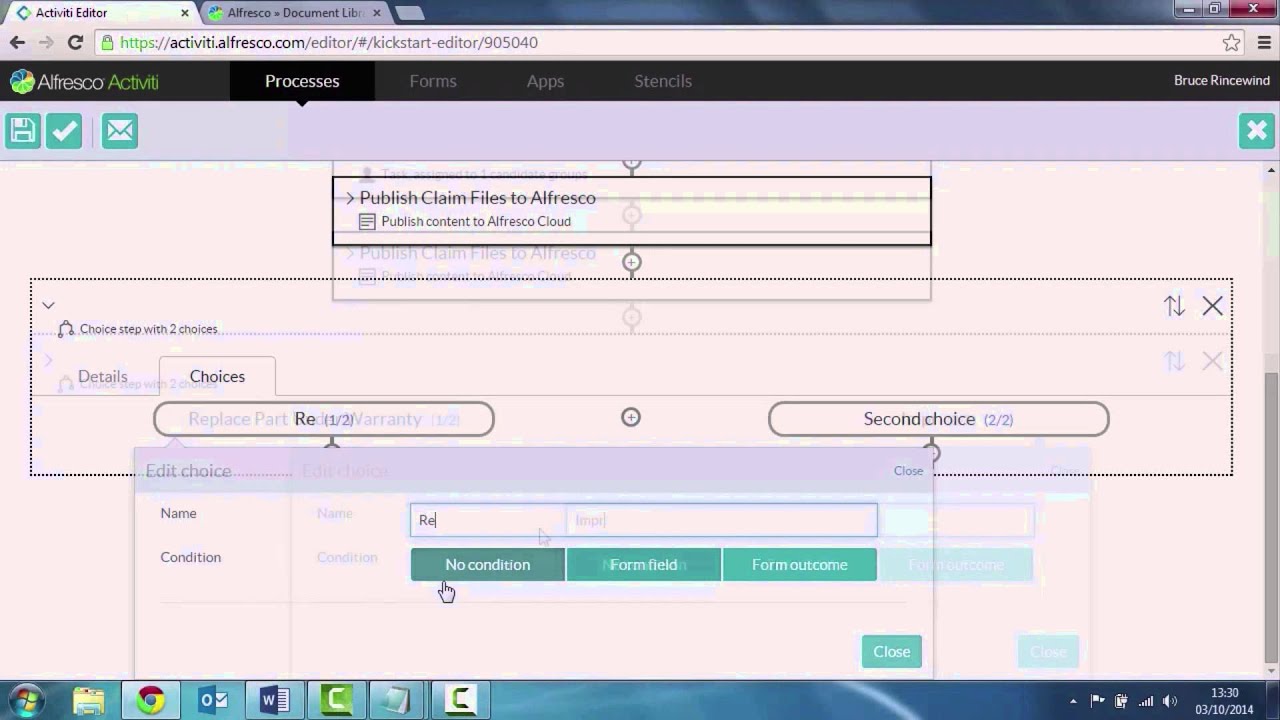Select the 'Second choice (2/2)' pill
1280x720 pixels.
938,419
